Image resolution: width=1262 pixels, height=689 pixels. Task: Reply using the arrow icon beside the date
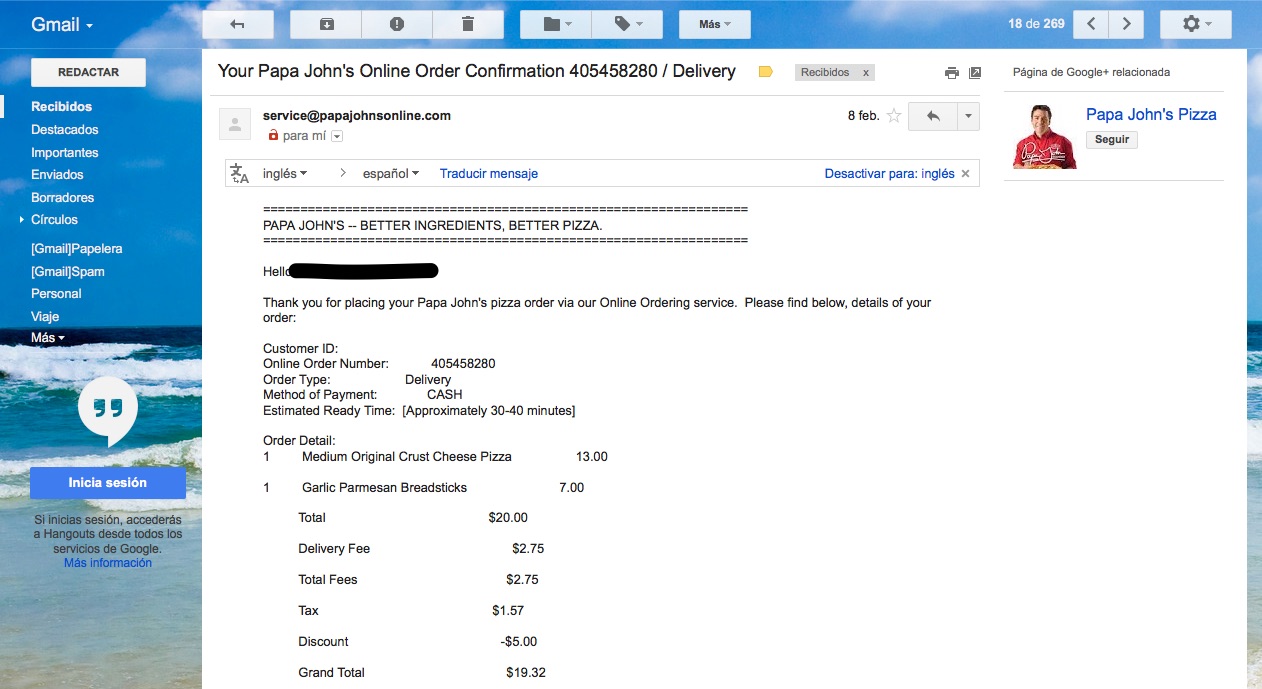point(932,116)
